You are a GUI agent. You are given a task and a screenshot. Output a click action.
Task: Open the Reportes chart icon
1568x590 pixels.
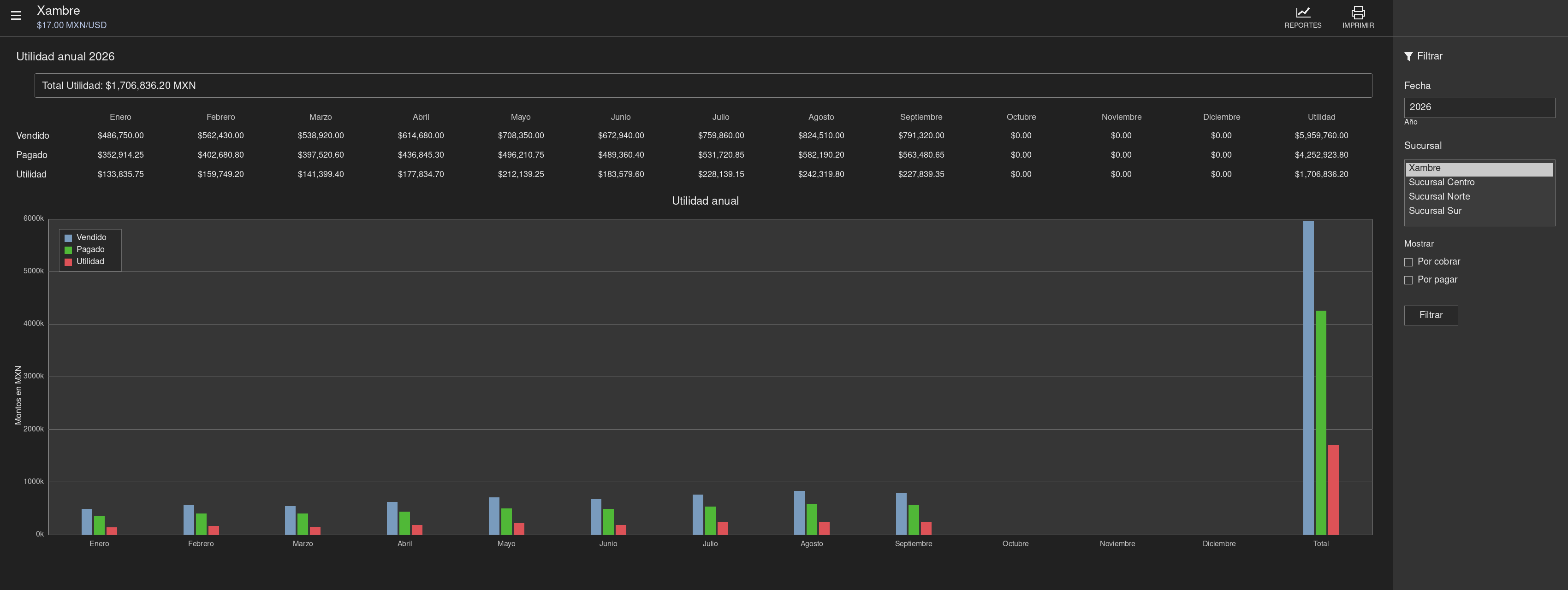click(x=1303, y=12)
